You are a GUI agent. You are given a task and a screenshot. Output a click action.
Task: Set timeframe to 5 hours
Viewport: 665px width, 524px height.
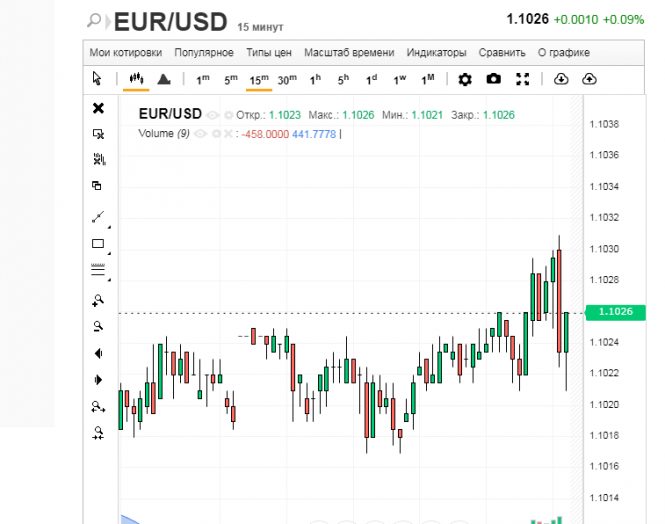(x=343, y=79)
